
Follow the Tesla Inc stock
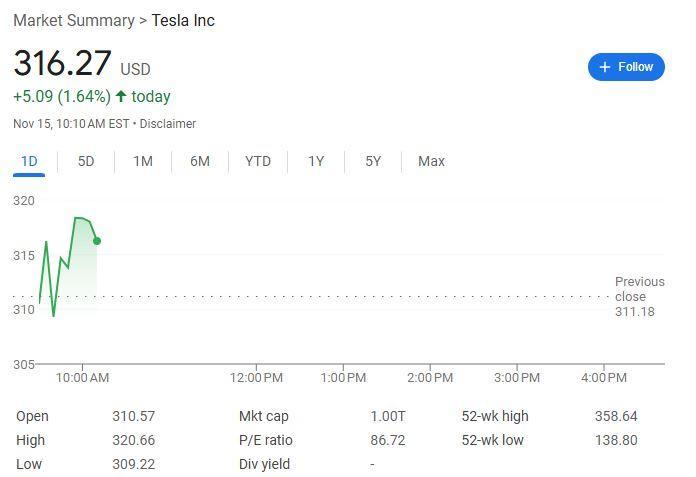(626, 67)
